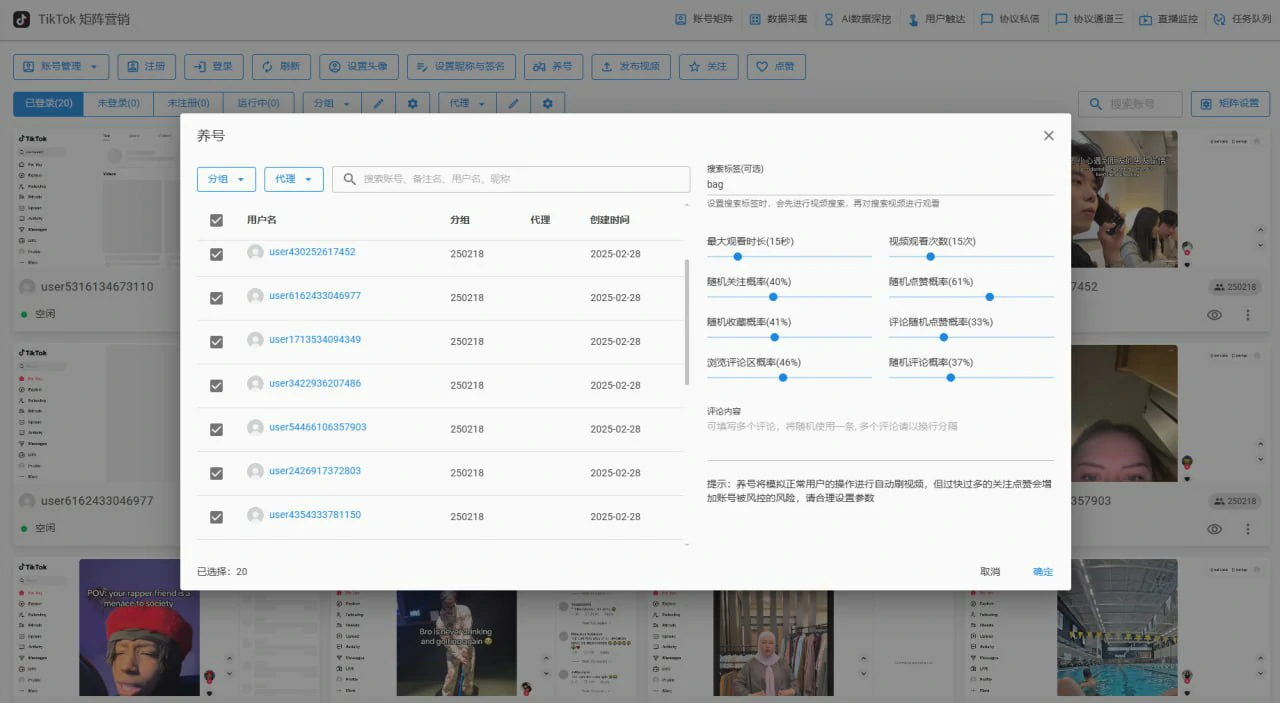This screenshot has width=1280, height=703.
Task: Click the account search input field
Action: 1130,103
